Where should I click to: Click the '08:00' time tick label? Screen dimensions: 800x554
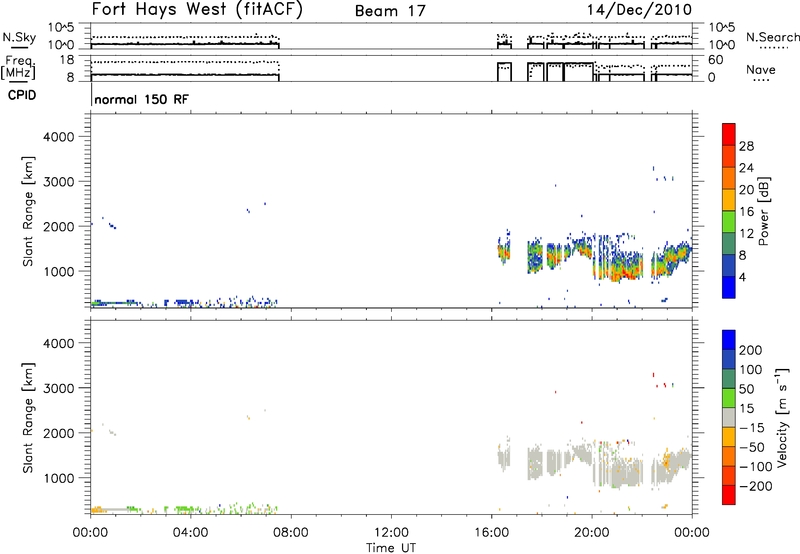[x=291, y=533]
